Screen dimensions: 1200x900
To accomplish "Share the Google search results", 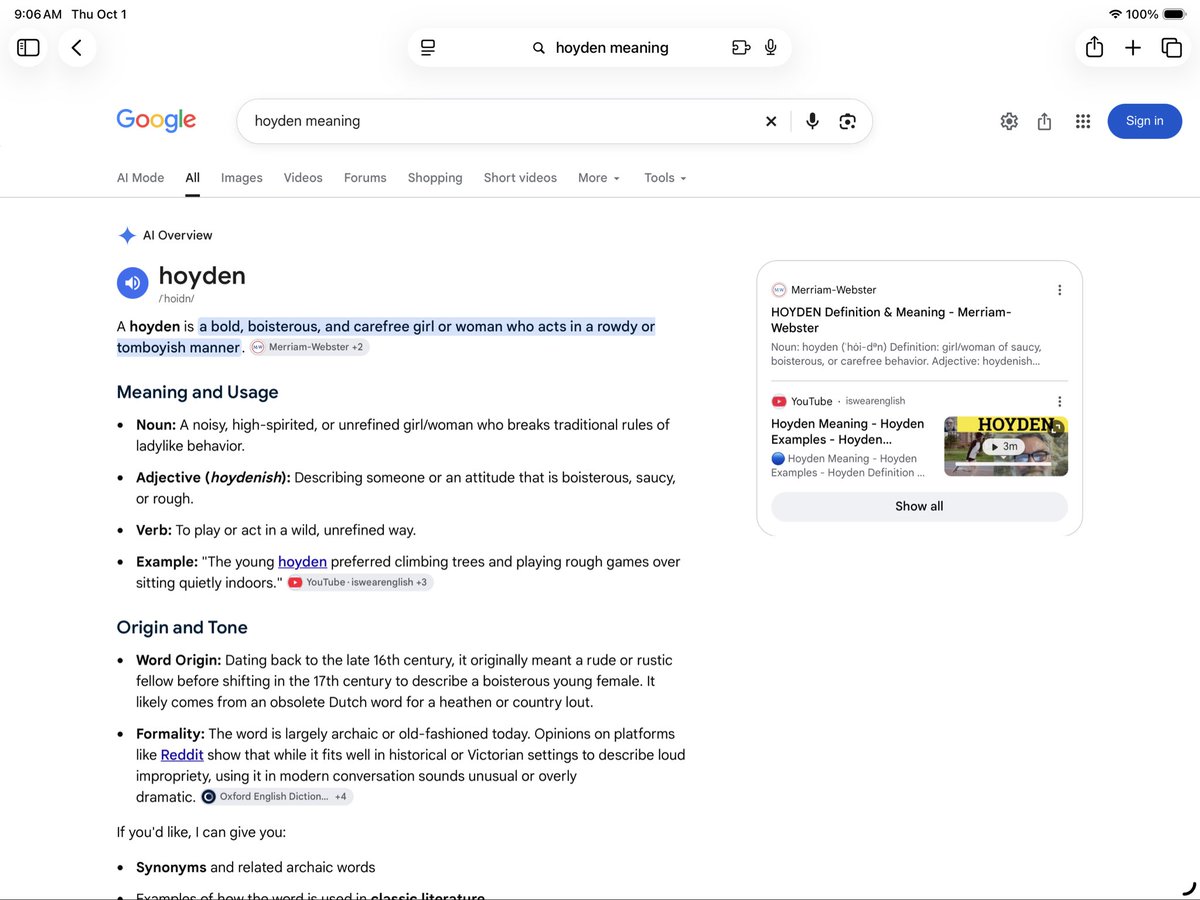I will pos(1045,121).
